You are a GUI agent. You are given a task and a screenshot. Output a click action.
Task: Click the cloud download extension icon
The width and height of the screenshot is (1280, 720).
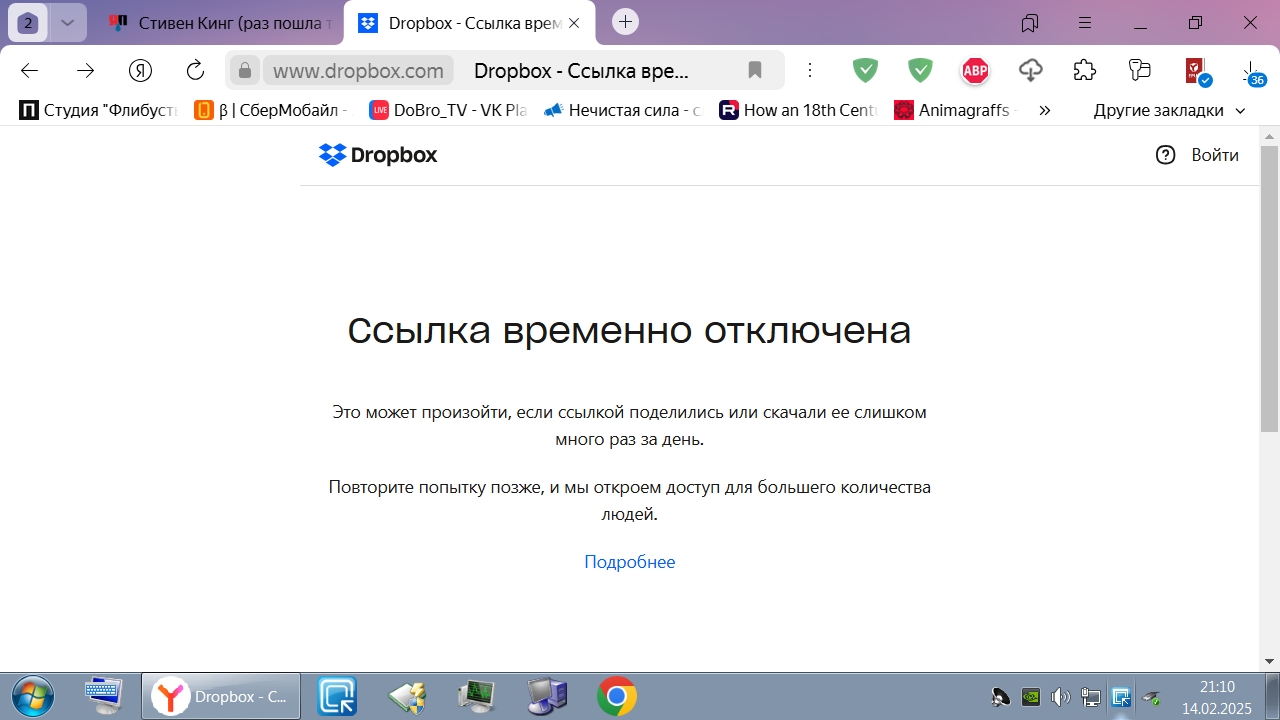click(1031, 70)
